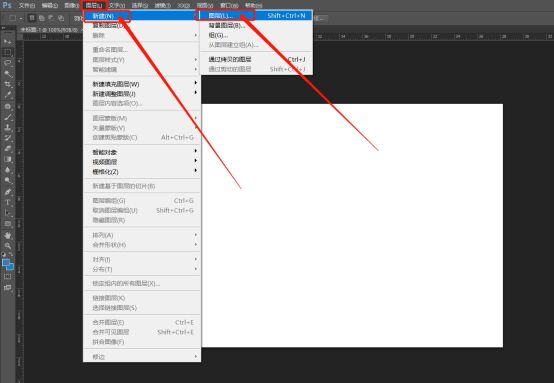Switch to the 未标题-1 document tab
Screen dimensions: 554x383
(x=49, y=30)
